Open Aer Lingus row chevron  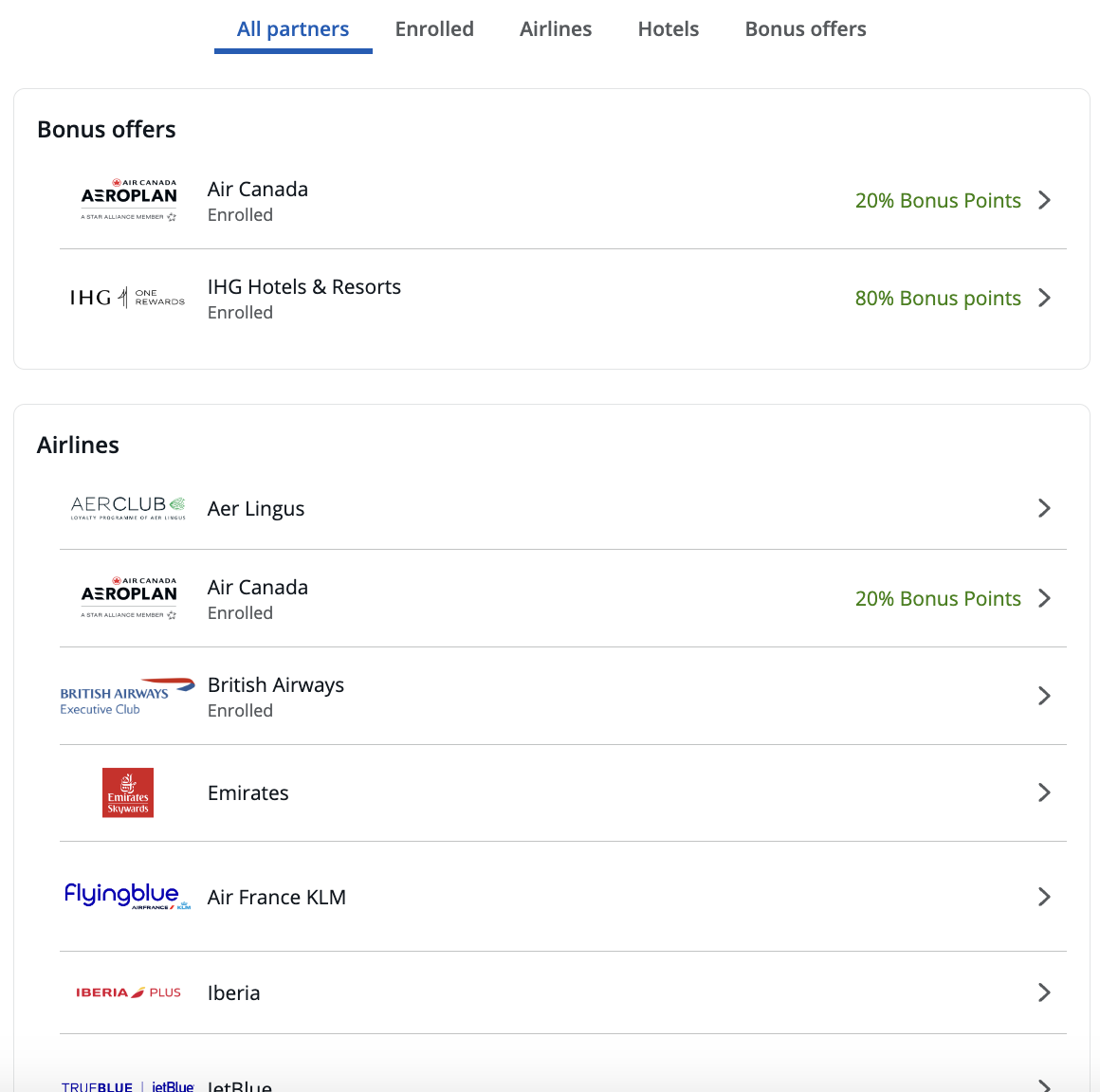pos(1045,508)
